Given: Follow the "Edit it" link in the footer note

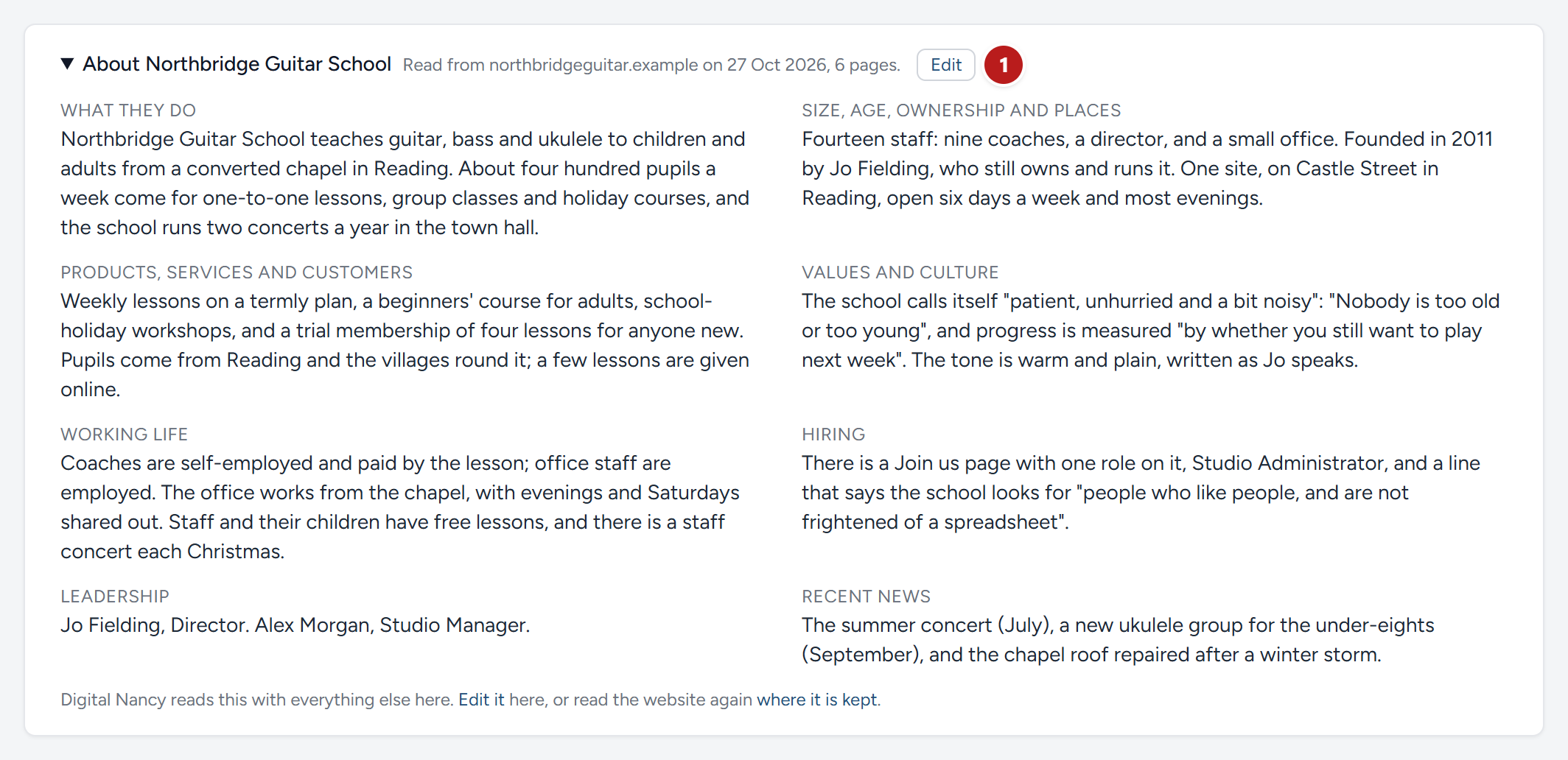Looking at the screenshot, I should pos(481,700).
